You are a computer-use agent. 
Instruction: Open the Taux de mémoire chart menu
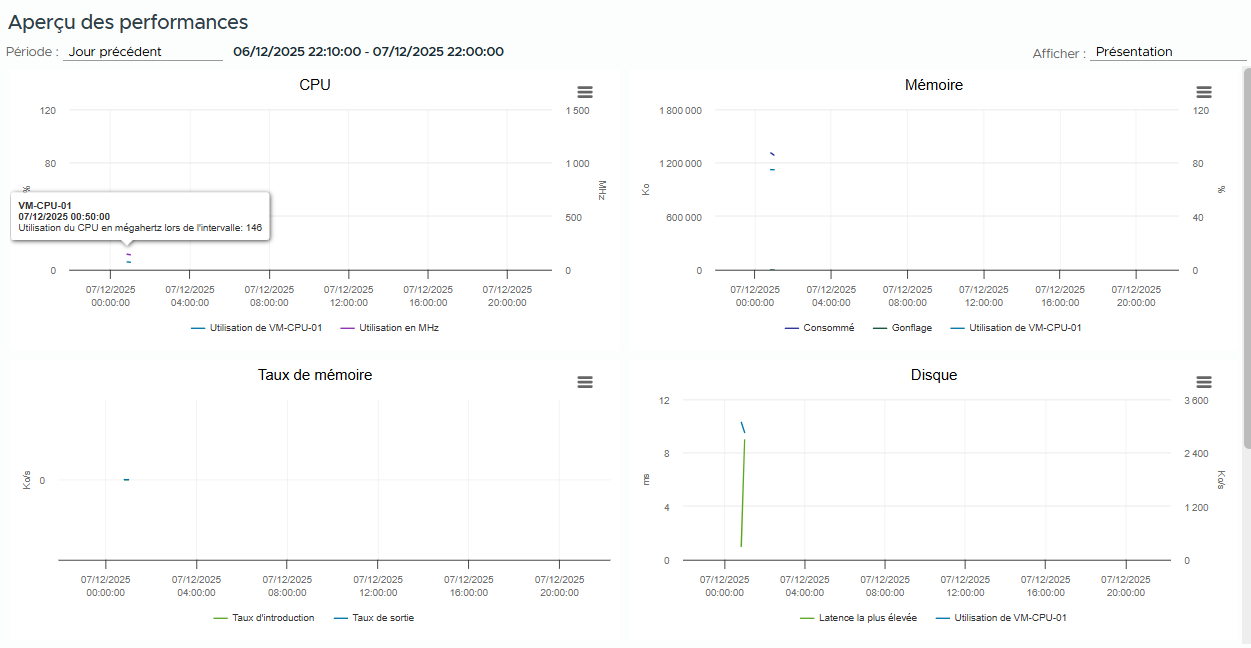tap(585, 382)
